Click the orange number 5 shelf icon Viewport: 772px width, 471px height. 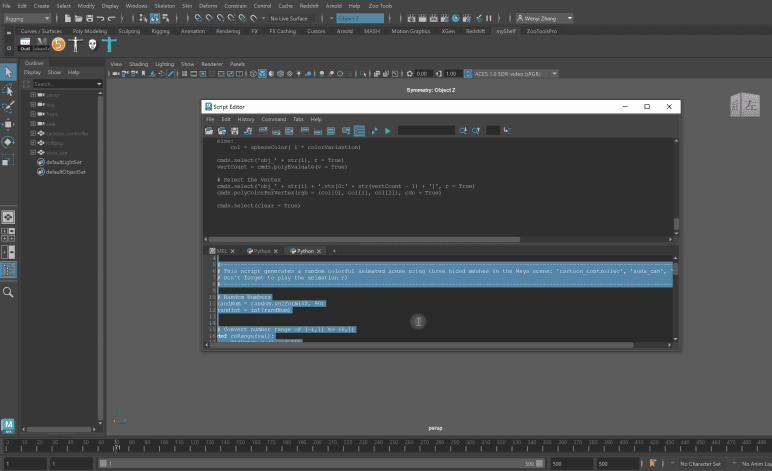coord(59,45)
